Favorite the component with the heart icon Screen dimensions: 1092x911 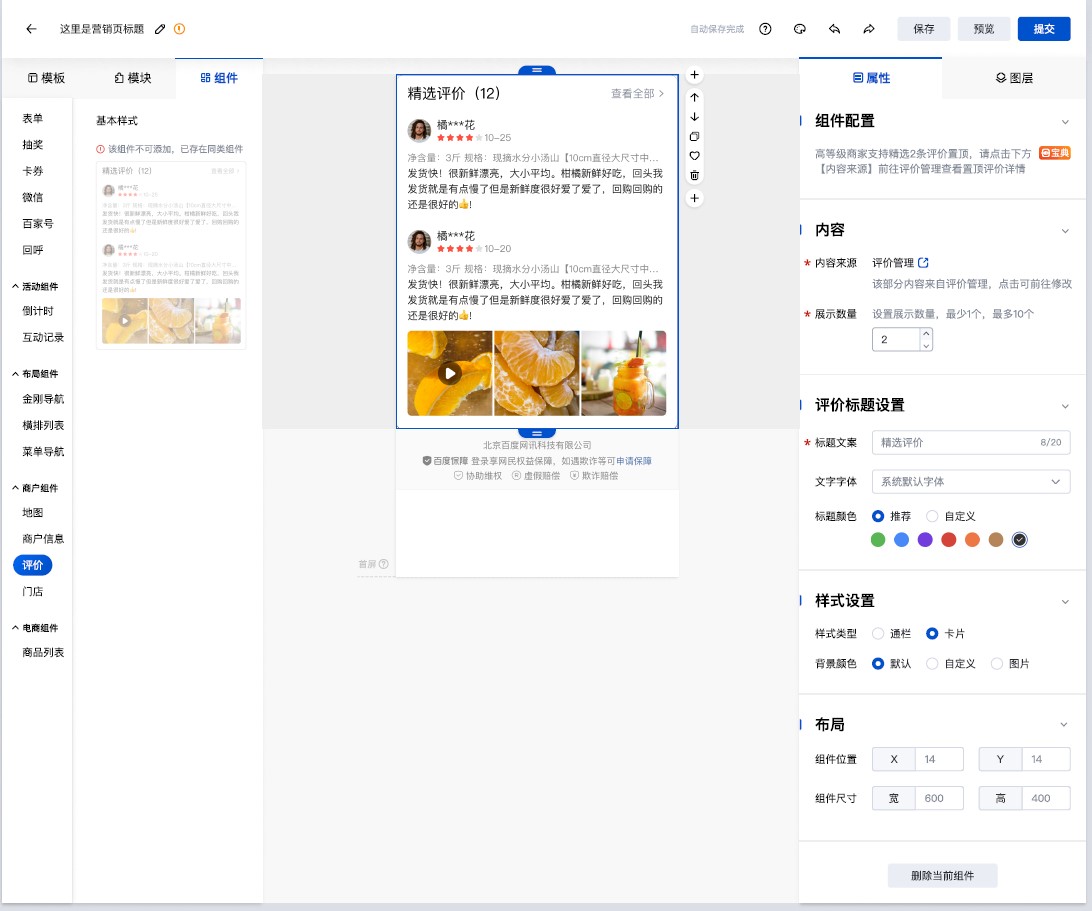click(695, 156)
